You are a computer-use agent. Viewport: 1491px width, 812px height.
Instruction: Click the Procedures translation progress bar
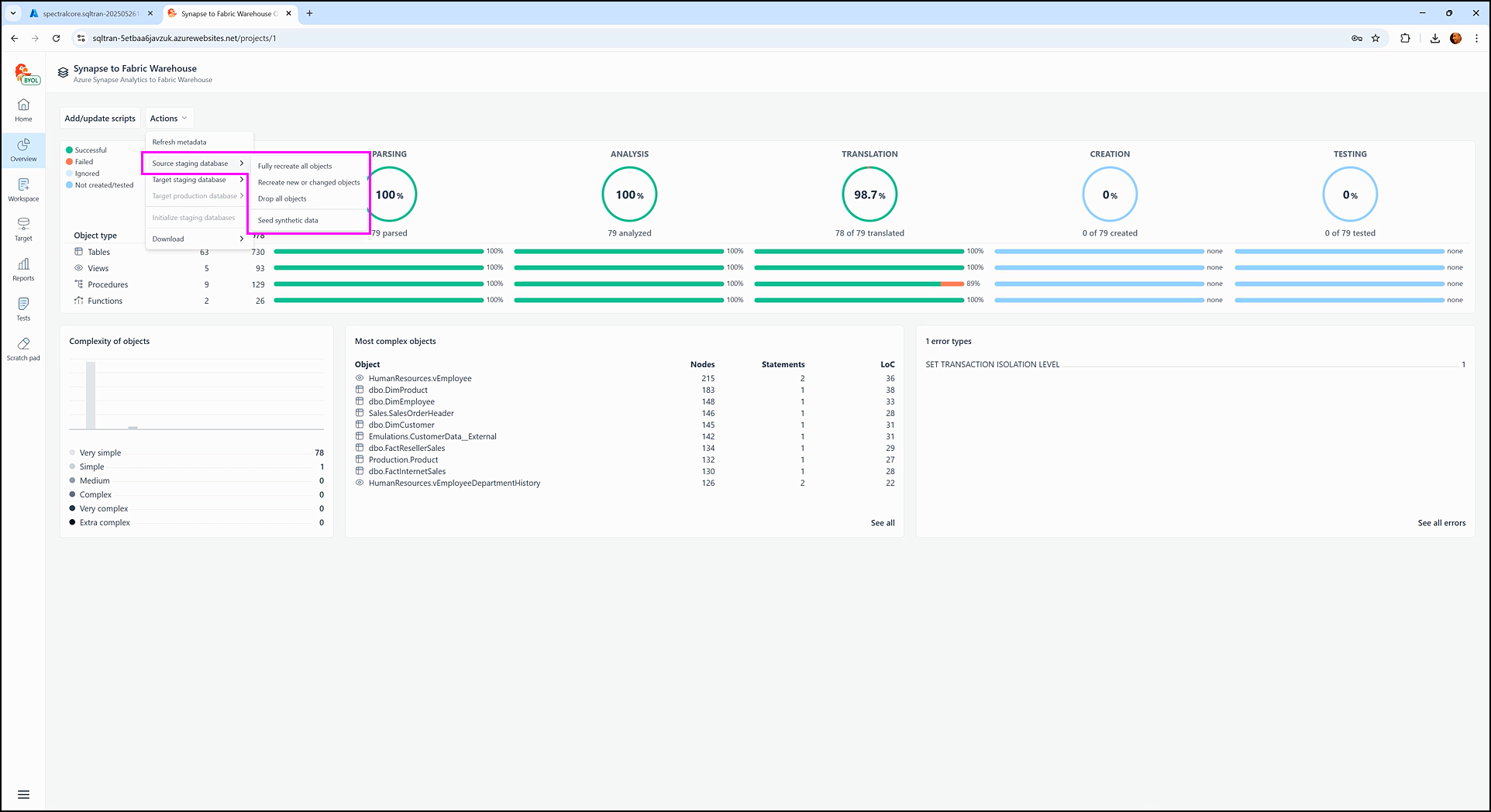[859, 284]
